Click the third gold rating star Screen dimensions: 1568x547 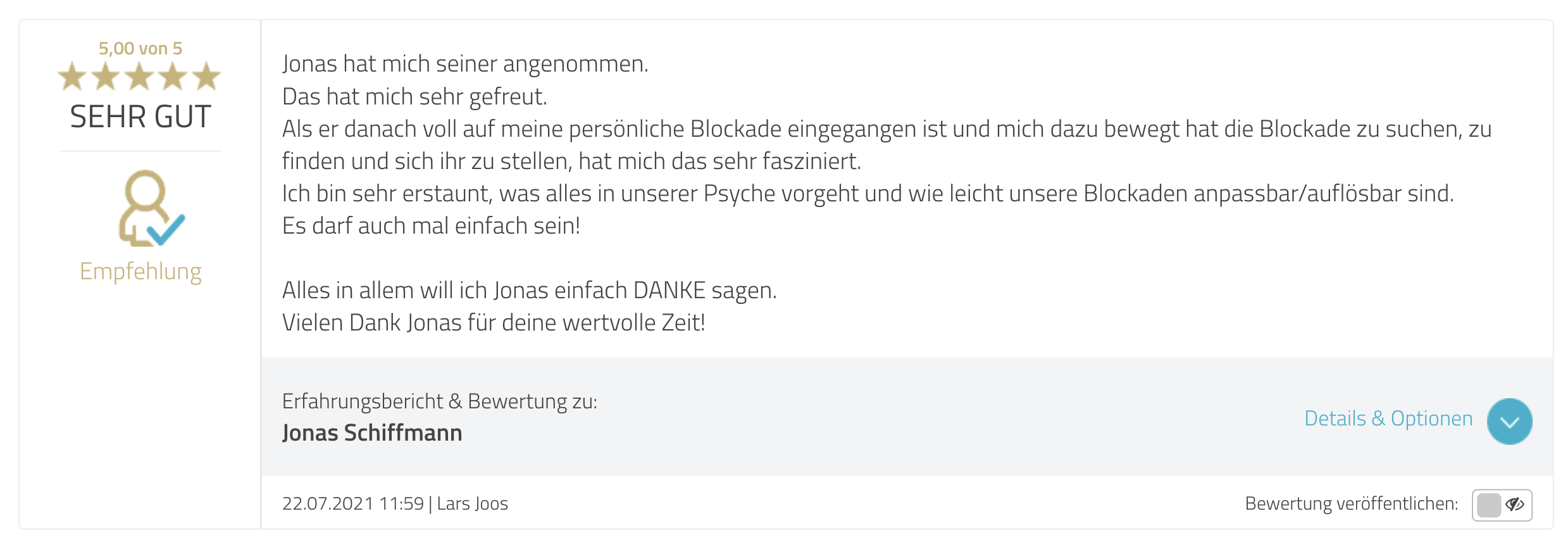(139, 77)
